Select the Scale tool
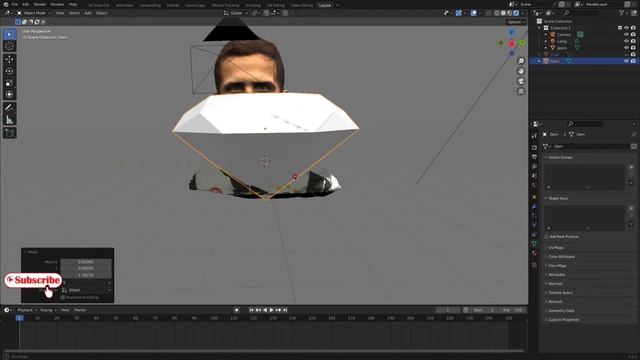Screen dimensions: 640x360 tap(9, 83)
